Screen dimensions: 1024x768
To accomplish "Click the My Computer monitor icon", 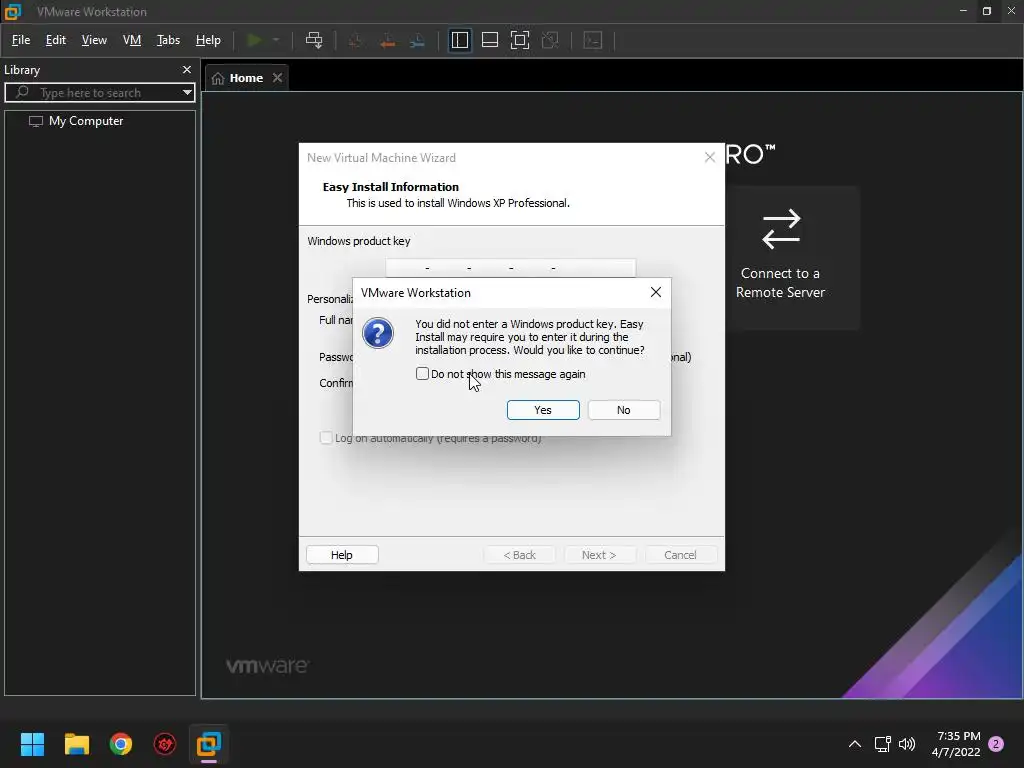I will 36,121.
